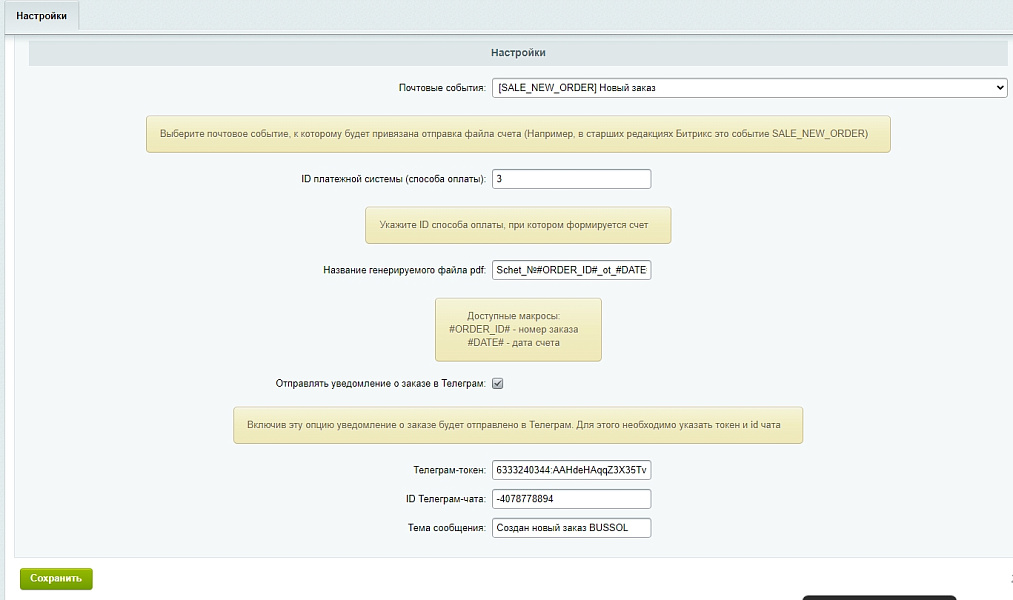Click the Доступные макросы hint box
Screen dimensions: 1013x600
coord(518,329)
